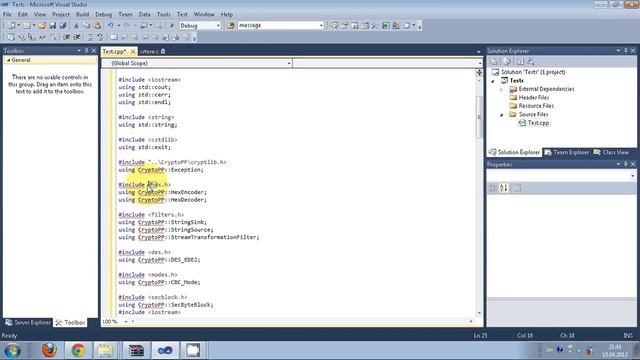Open Firefox from the taskbar
Screen dimensions: 640x360
coord(49,350)
